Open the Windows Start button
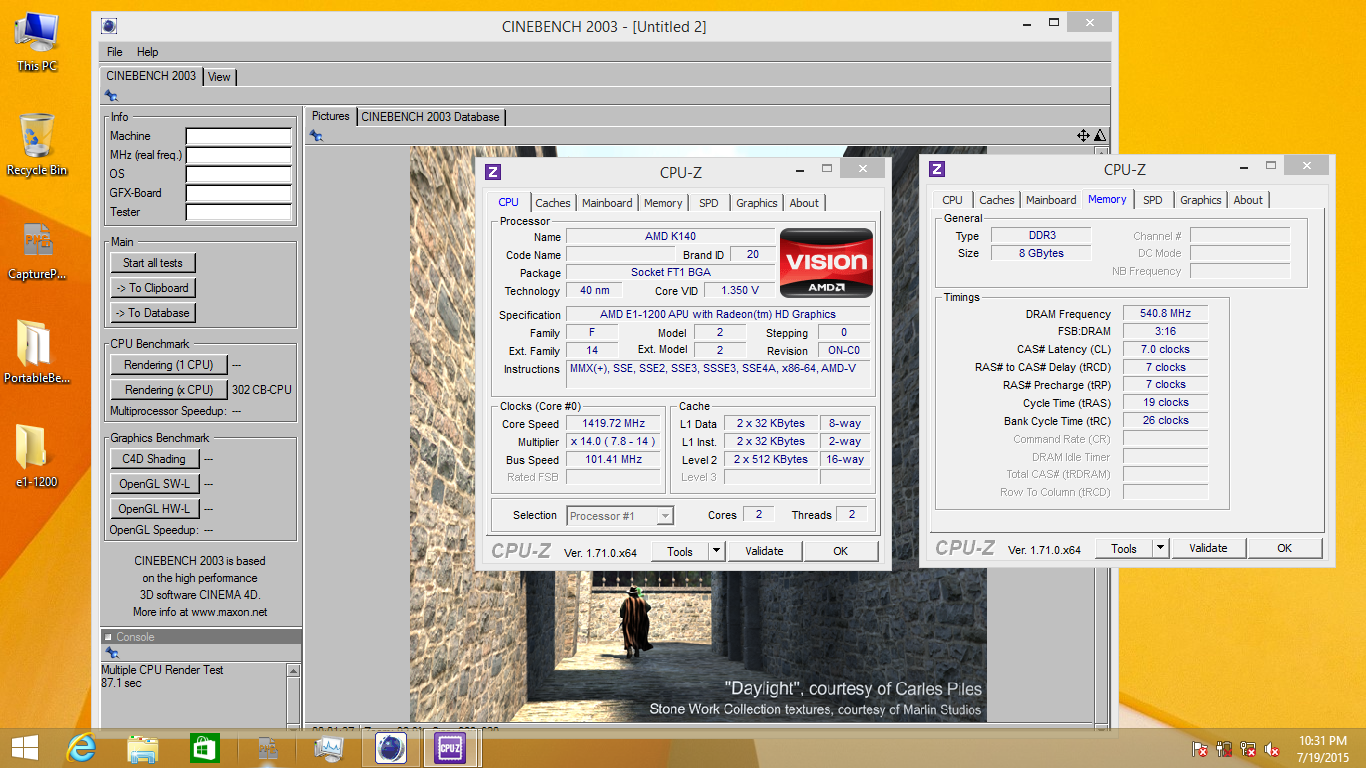 [x=25, y=748]
